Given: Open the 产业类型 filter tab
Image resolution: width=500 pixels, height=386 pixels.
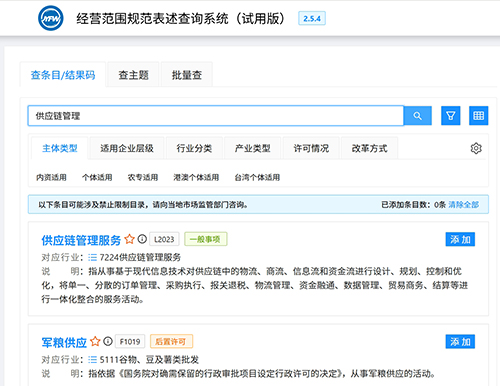Looking at the screenshot, I should (253, 148).
